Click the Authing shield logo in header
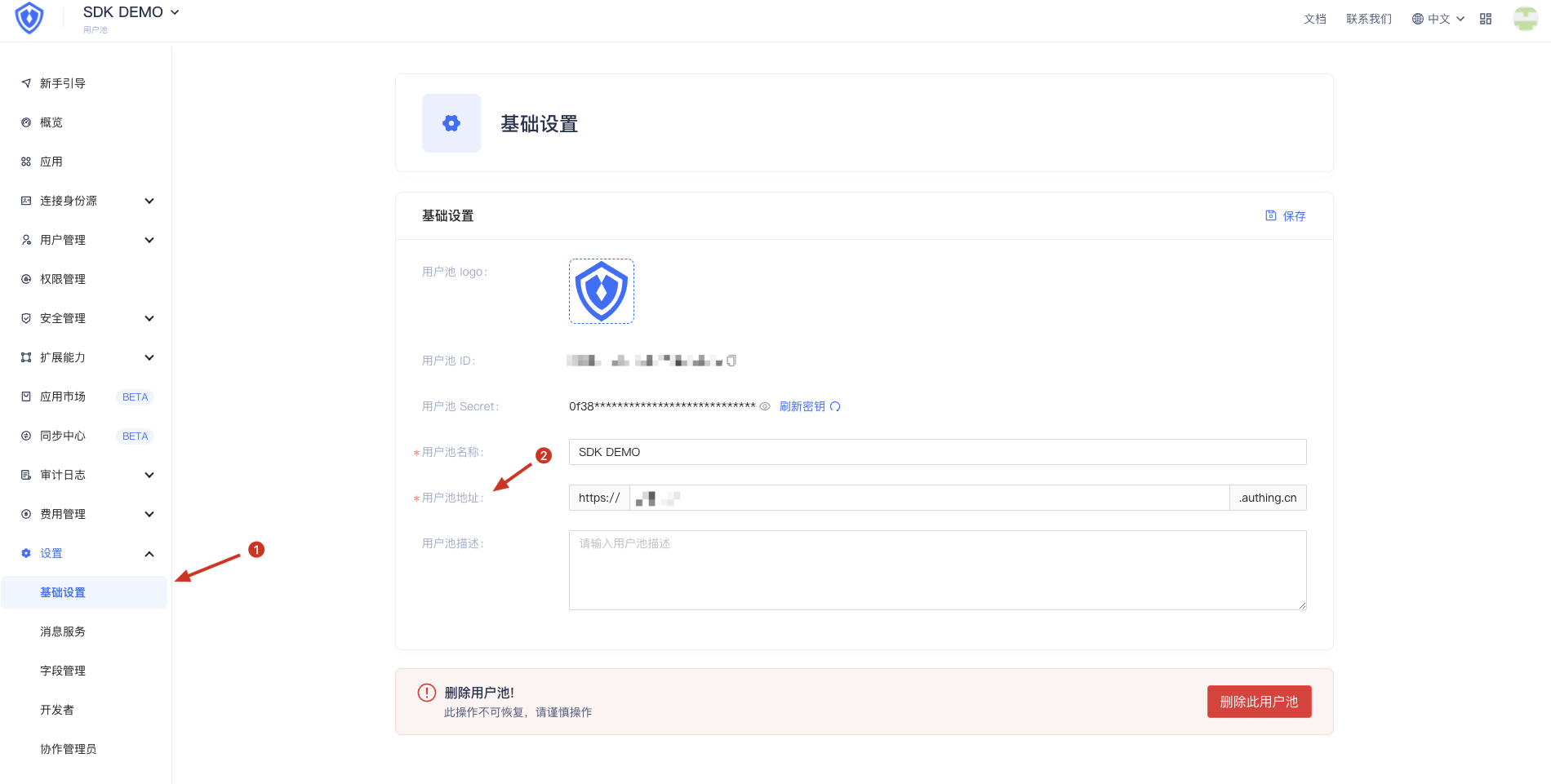The height and width of the screenshot is (784, 1551). pyautogui.click(x=29, y=18)
